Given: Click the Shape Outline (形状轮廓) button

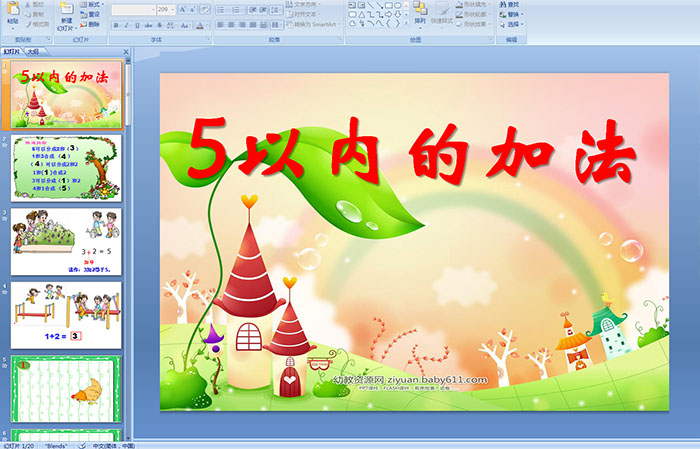Looking at the screenshot, I should coord(473,14).
